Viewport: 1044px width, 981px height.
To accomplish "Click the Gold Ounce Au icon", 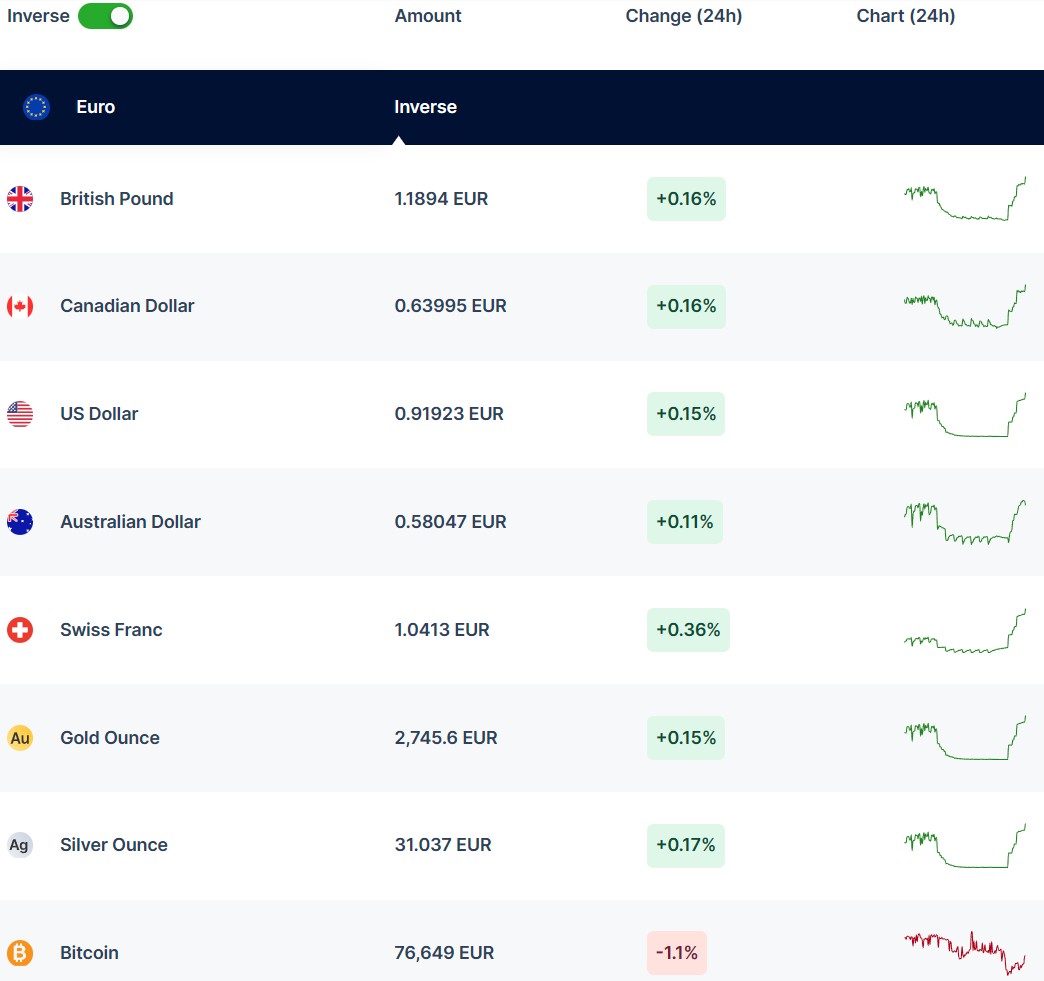I will point(20,738).
